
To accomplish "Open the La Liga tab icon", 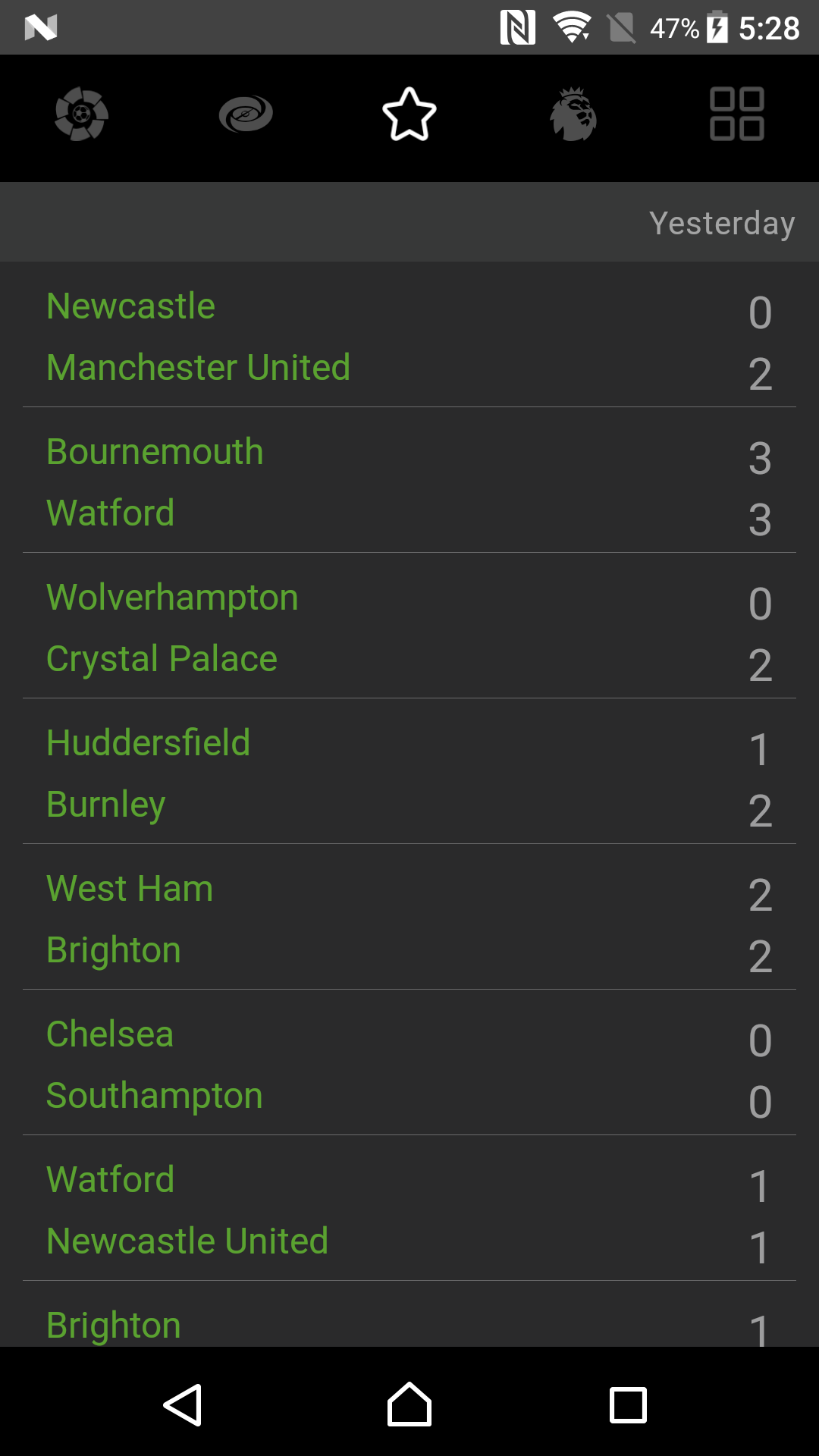I will point(82,115).
